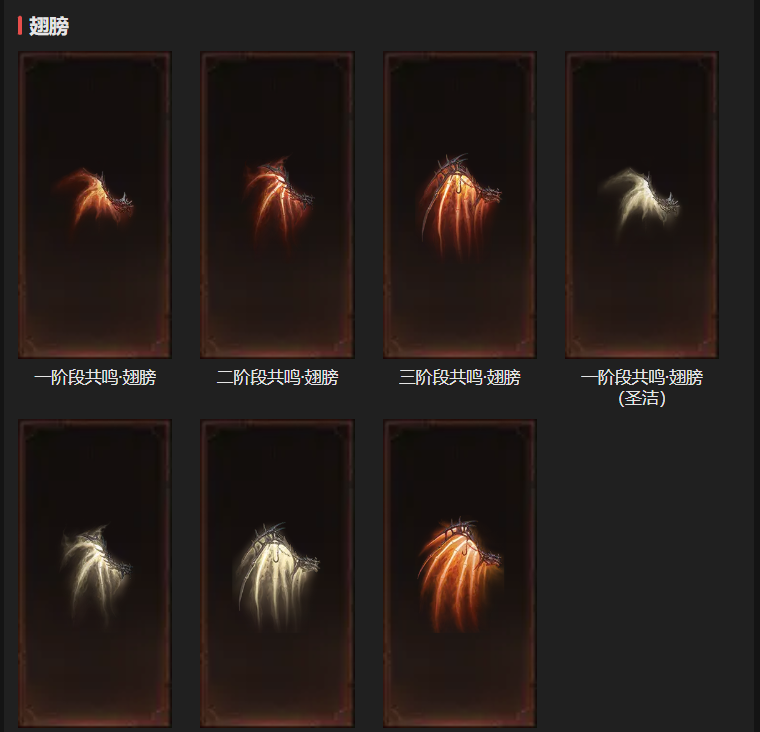The height and width of the screenshot is (732, 760).
Task: View the card frame above 三阶段共鸣·翅膀 label
Action: (459, 205)
